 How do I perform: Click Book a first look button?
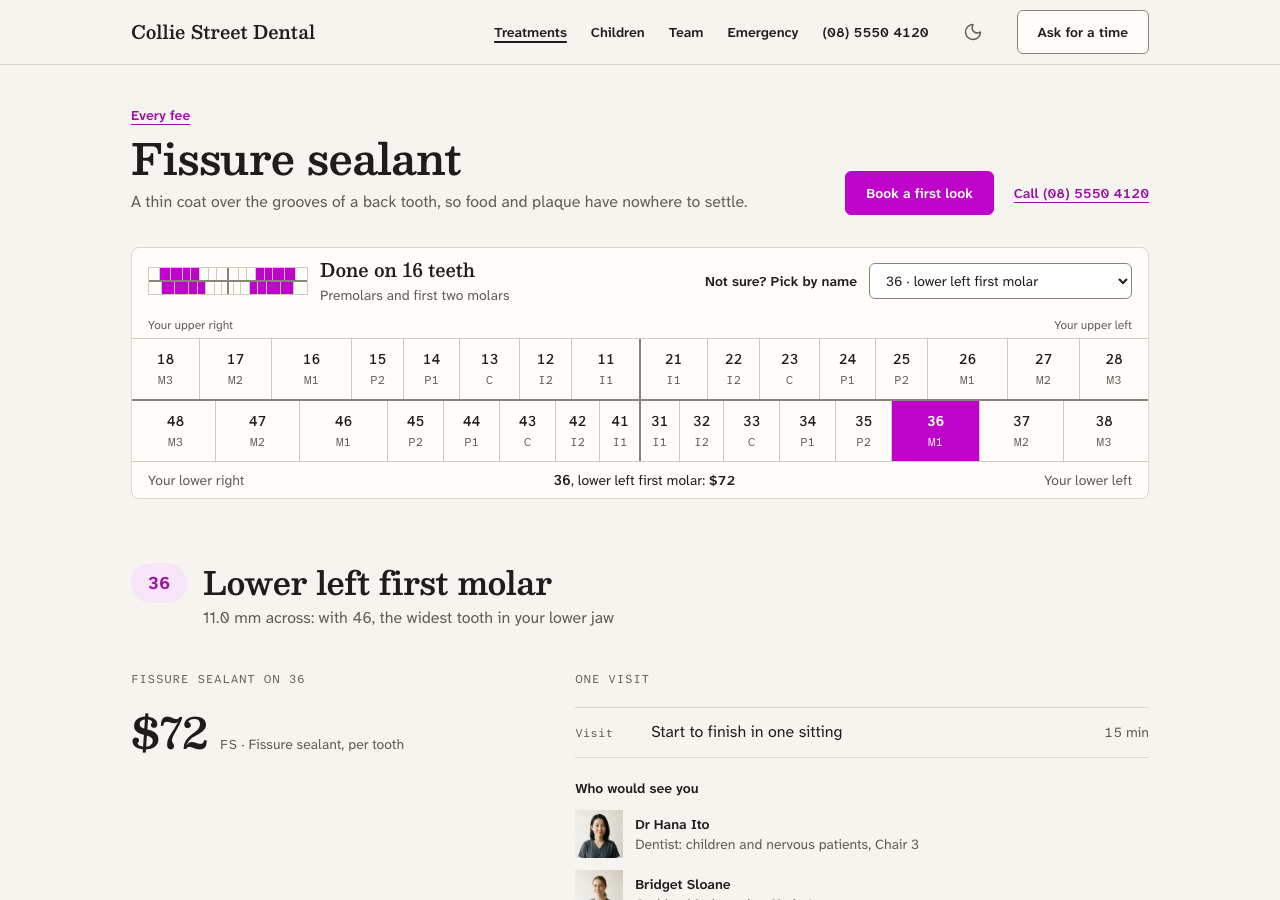click(x=919, y=193)
